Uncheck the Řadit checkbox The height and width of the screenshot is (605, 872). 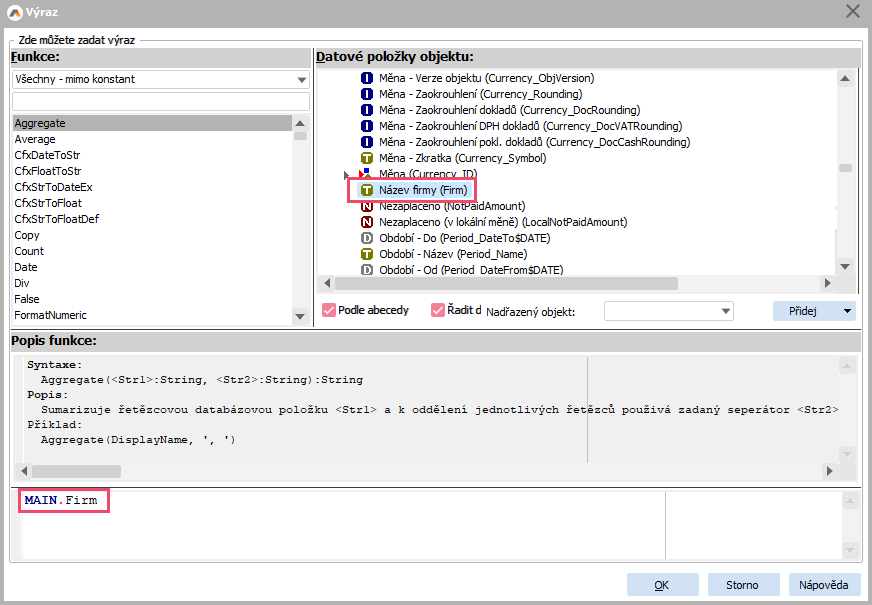click(x=437, y=311)
